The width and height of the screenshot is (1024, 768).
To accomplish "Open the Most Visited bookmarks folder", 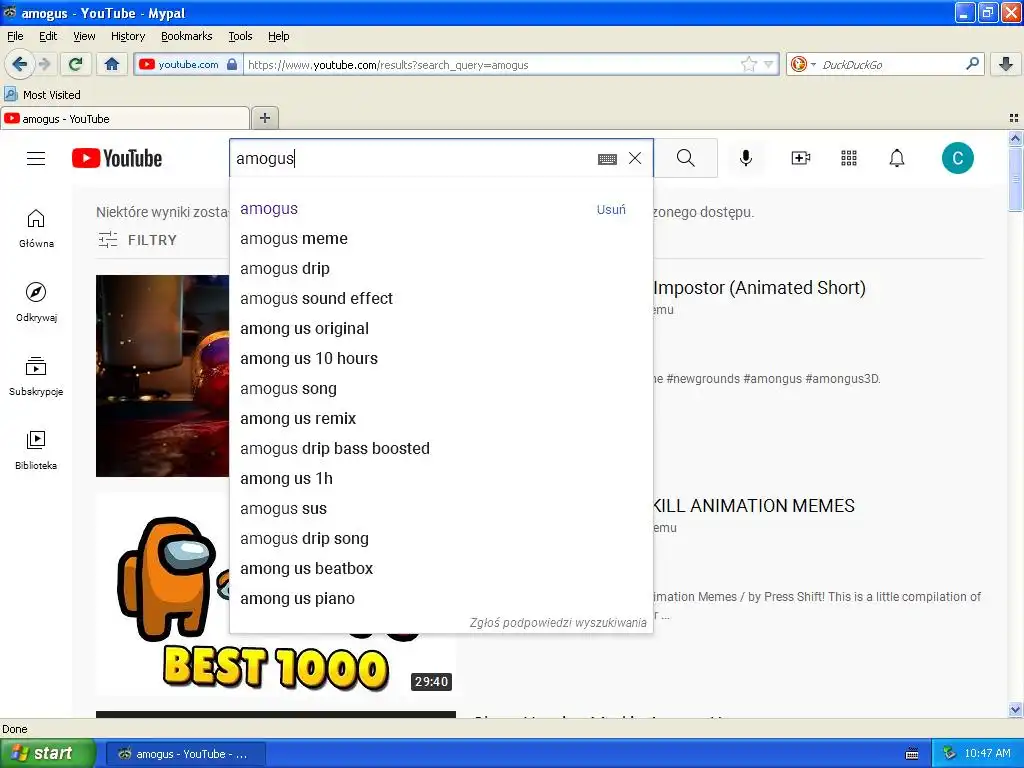I will (x=42, y=95).
